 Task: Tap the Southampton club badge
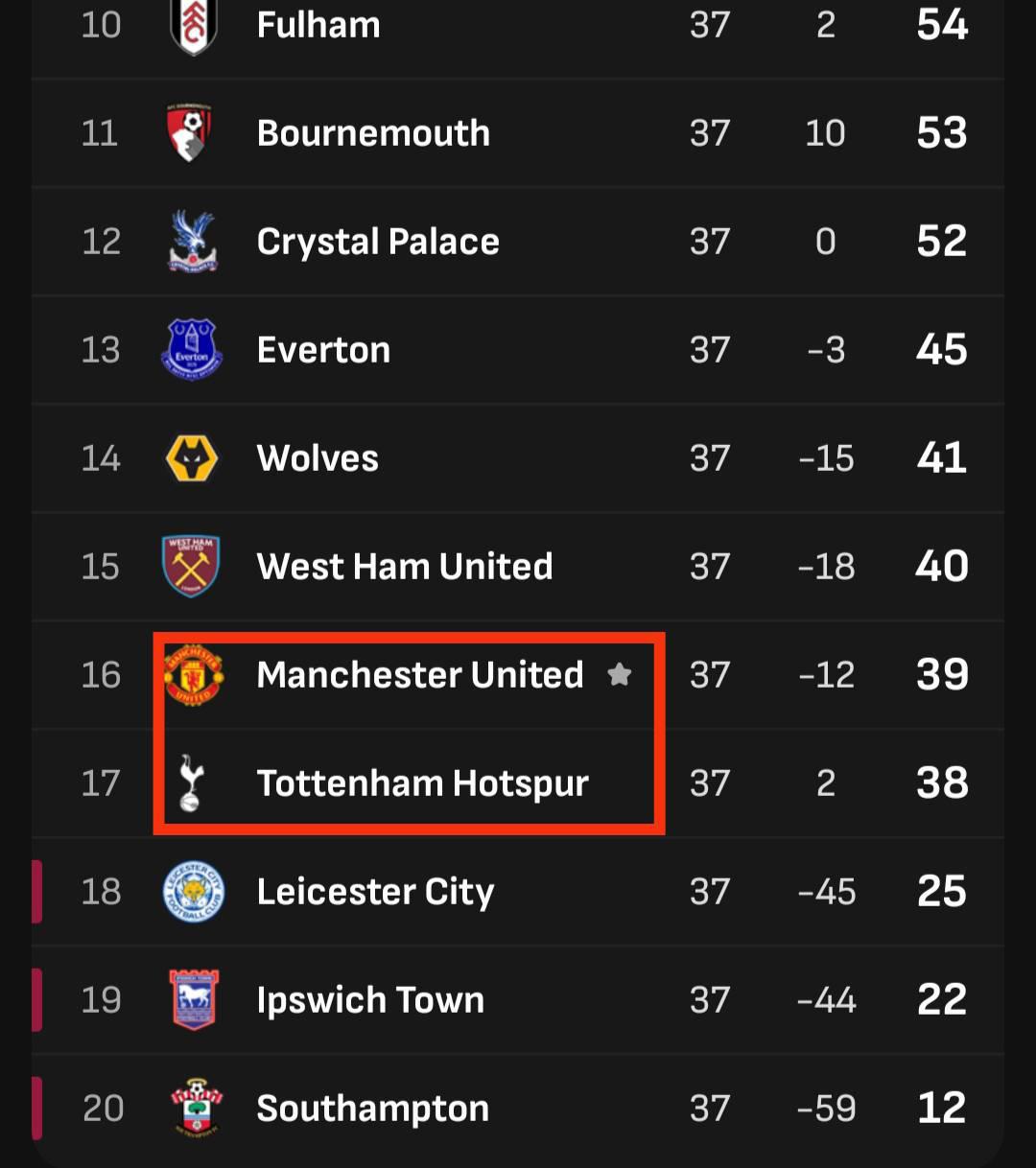196,1108
